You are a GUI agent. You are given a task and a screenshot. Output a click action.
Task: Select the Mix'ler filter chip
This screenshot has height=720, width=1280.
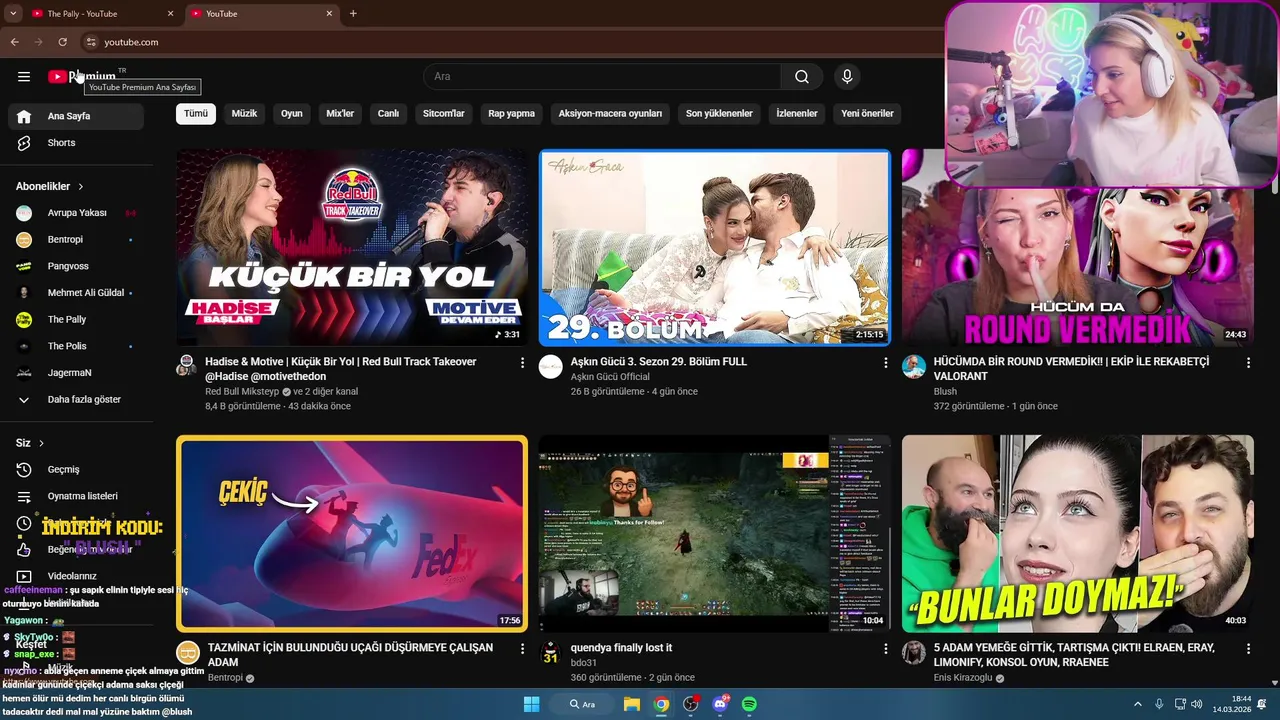pos(340,114)
